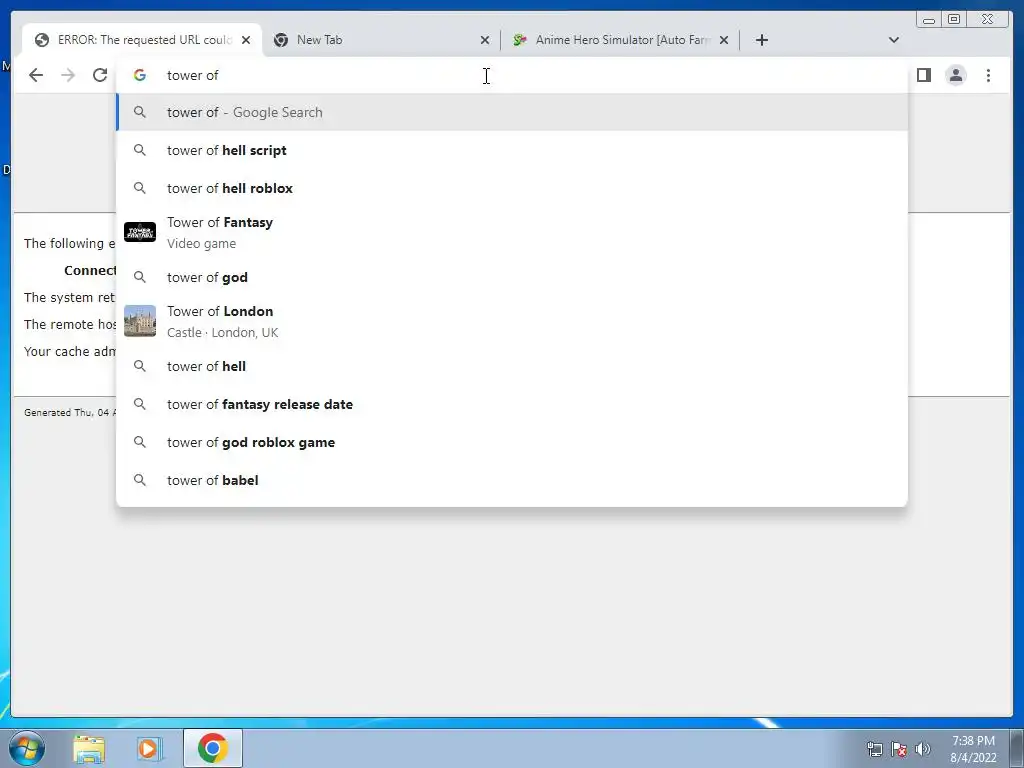Click search icon beside 'tower of babel'
The height and width of the screenshot is (768, 1024).
tap(140, 480)
